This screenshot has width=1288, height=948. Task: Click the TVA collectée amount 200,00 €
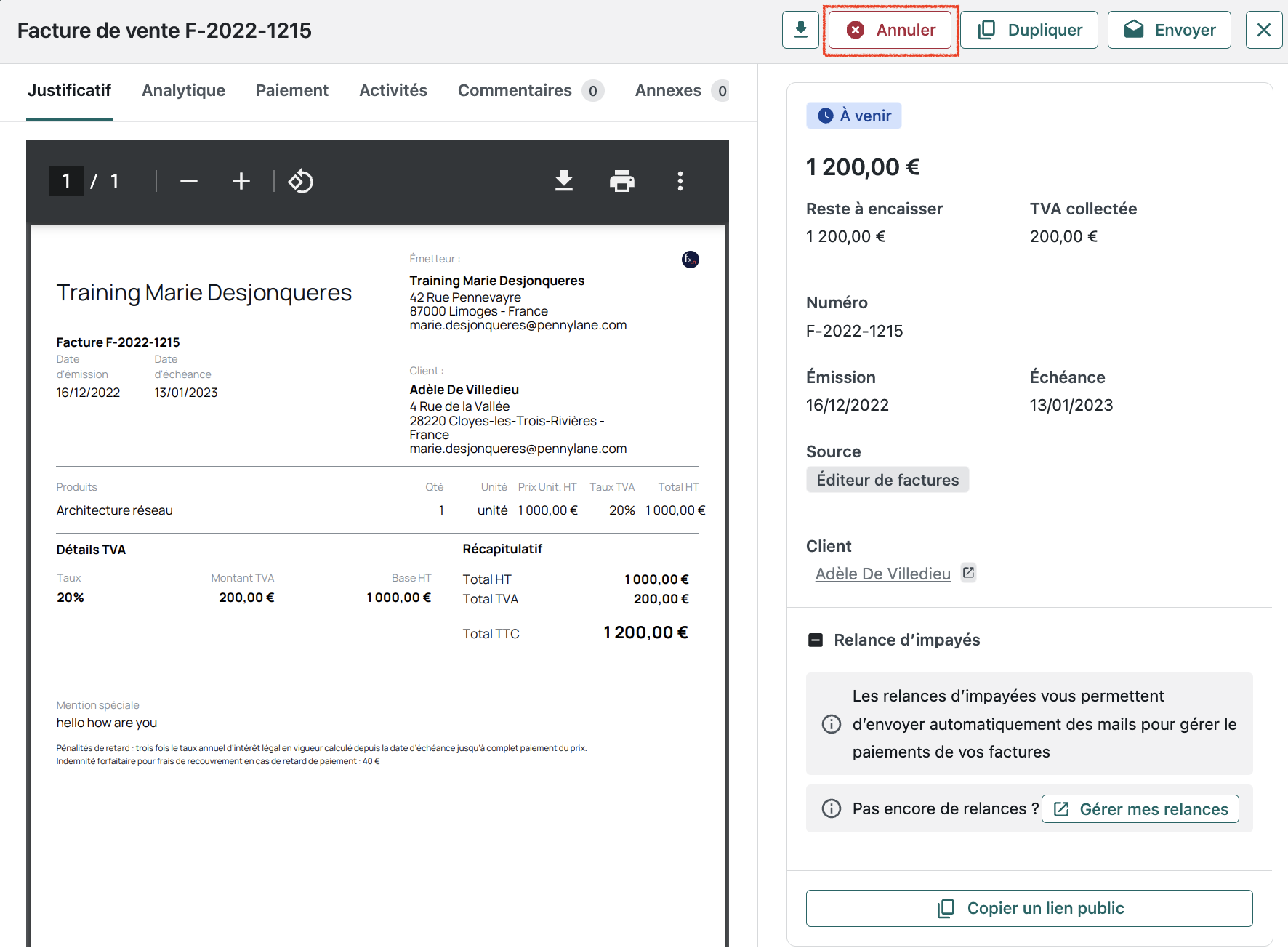click(x=1063, y=236)
